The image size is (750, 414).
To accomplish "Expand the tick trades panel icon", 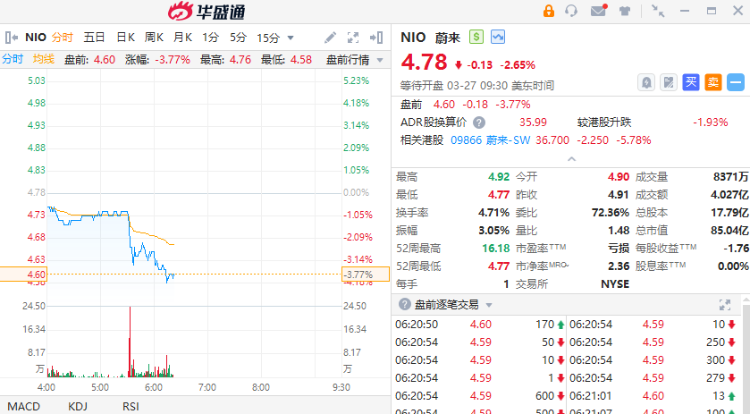I will point(725,305).
